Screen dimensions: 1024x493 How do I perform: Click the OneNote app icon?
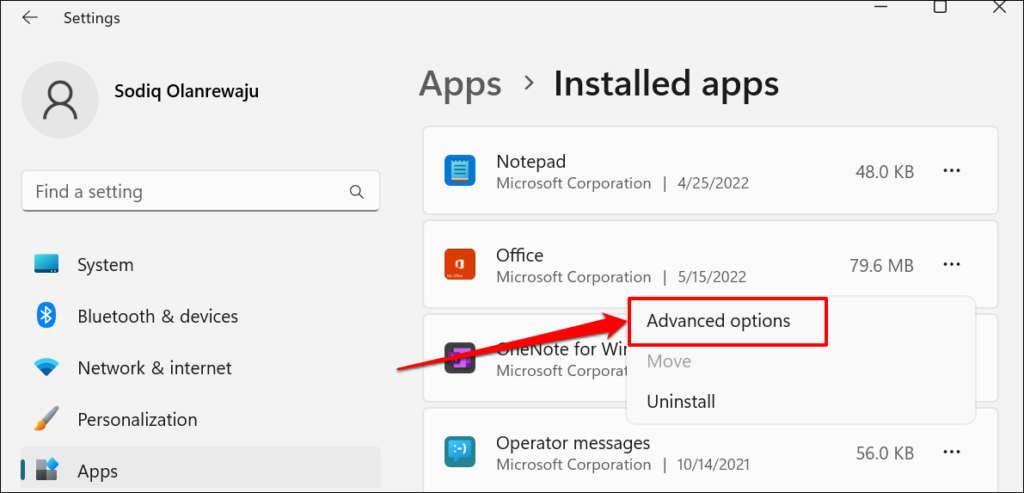tap(460, 357)
